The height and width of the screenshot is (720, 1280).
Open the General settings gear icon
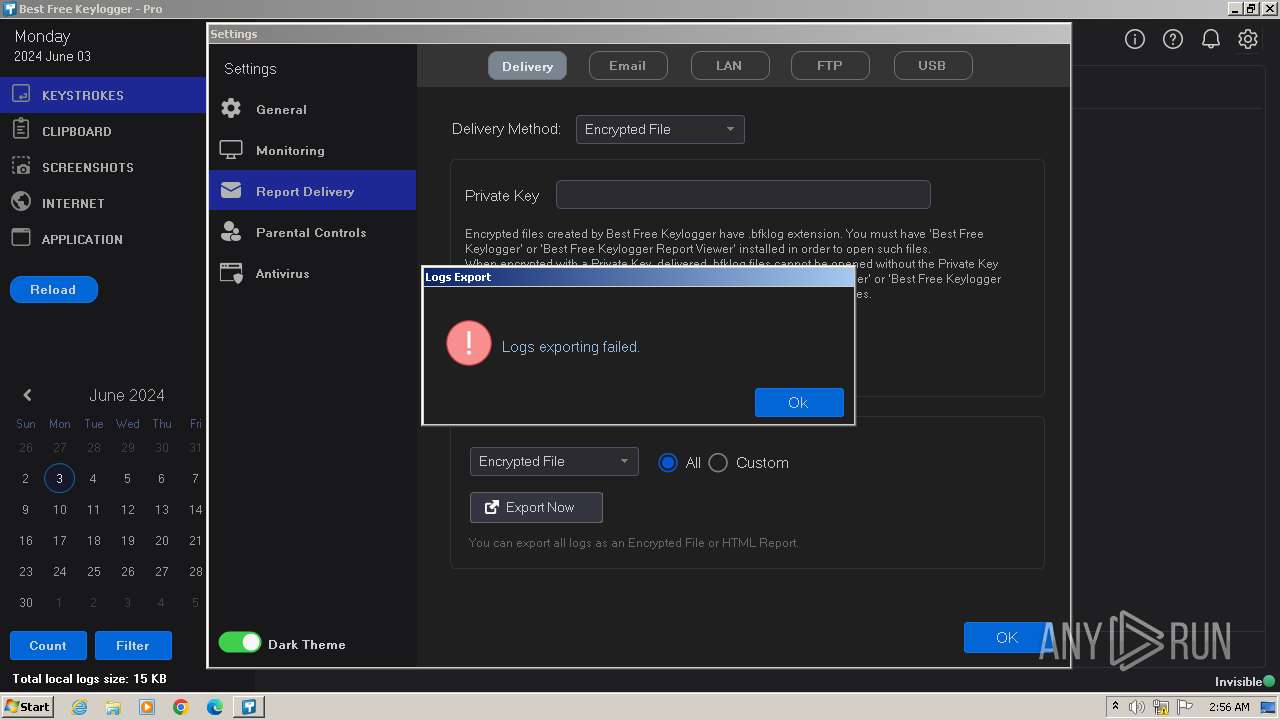tap(231, 109)
